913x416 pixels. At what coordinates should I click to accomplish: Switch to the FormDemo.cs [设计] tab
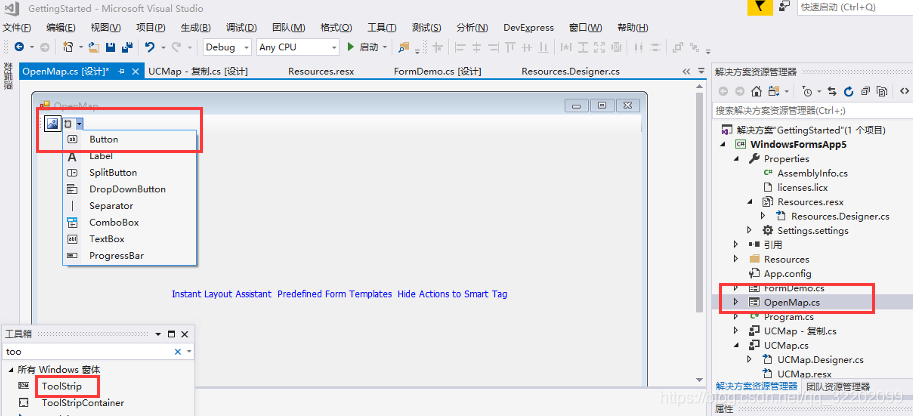click(437, 72)
